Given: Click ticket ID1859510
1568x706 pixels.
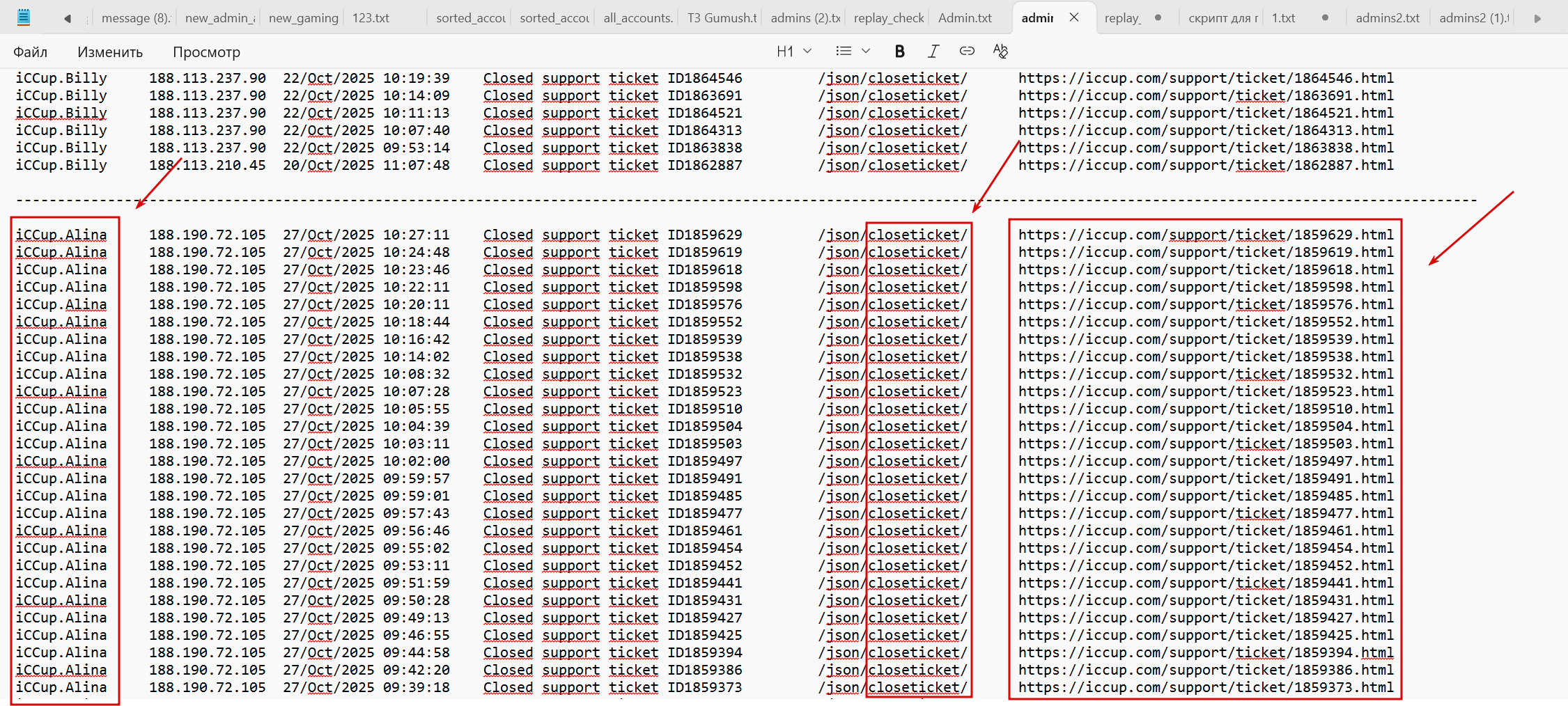Looking at the screenshot, I should pyautogui.click(x=705, y=409).
